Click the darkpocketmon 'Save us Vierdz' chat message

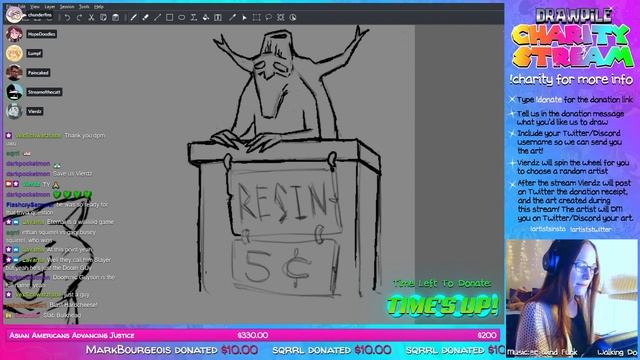tap(49, 173)
